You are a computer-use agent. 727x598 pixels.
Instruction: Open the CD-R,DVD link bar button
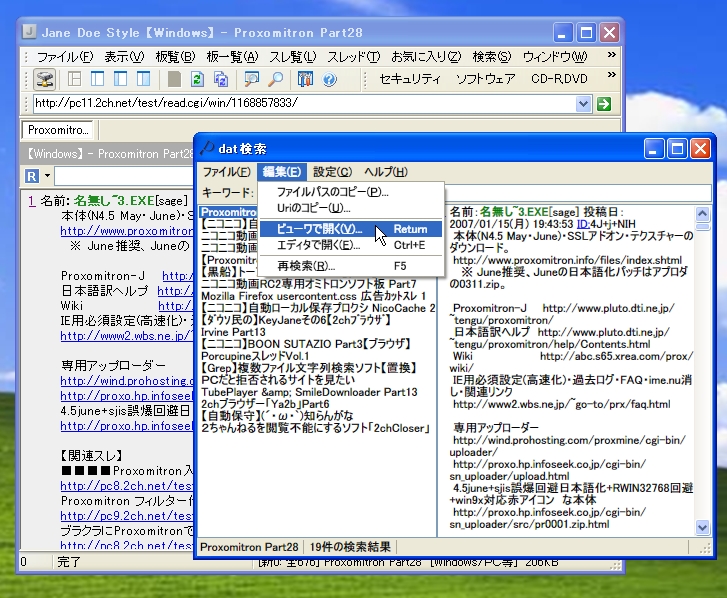coord(559,79)
